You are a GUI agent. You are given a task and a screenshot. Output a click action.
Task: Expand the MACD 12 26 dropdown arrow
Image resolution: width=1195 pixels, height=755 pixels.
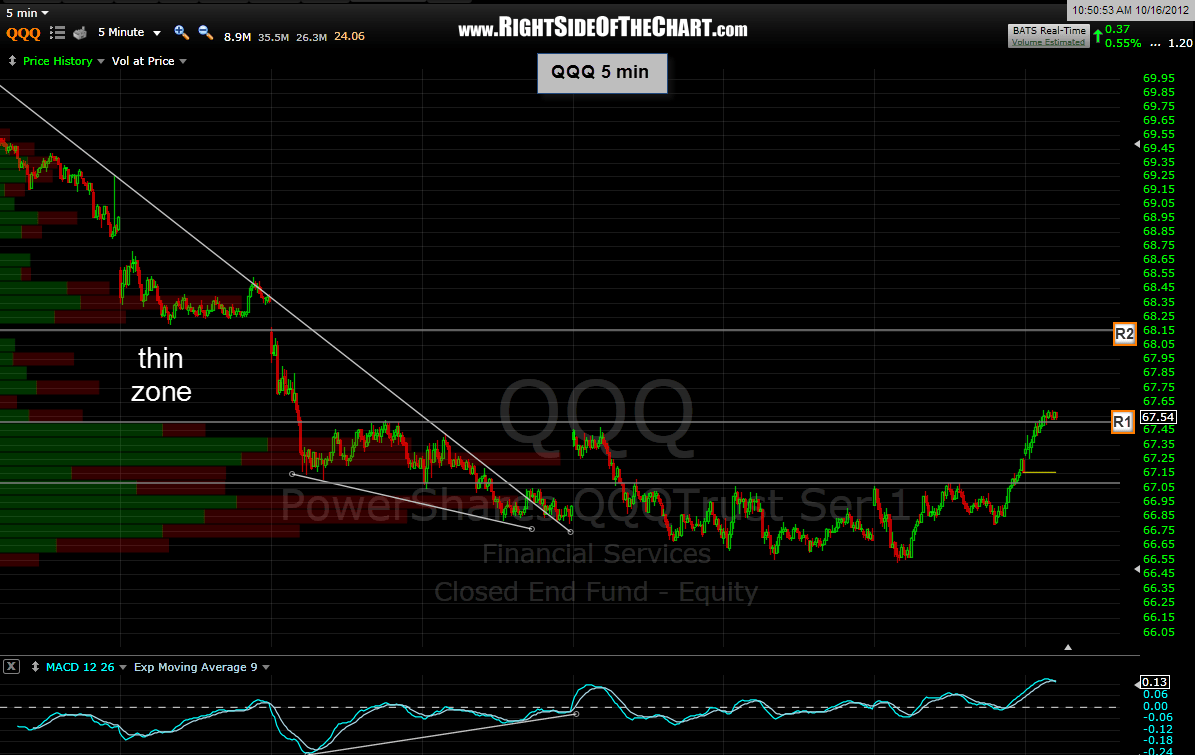pos(123,667)
